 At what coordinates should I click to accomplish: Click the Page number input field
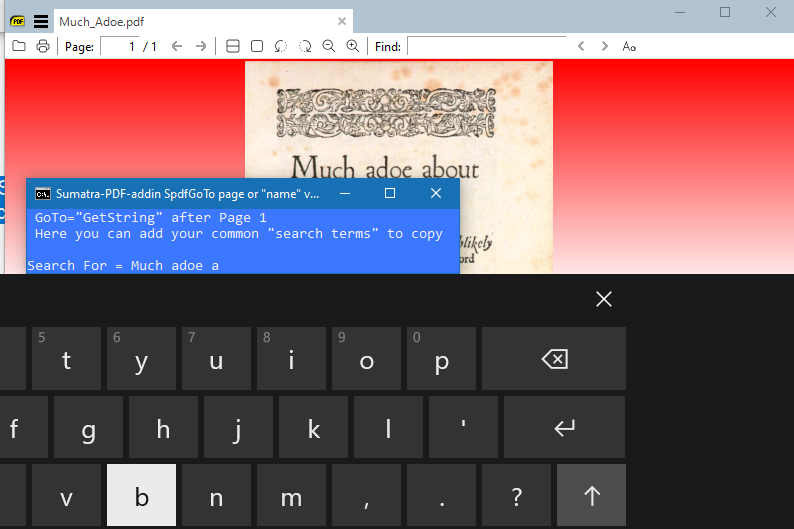pos(120,46)
